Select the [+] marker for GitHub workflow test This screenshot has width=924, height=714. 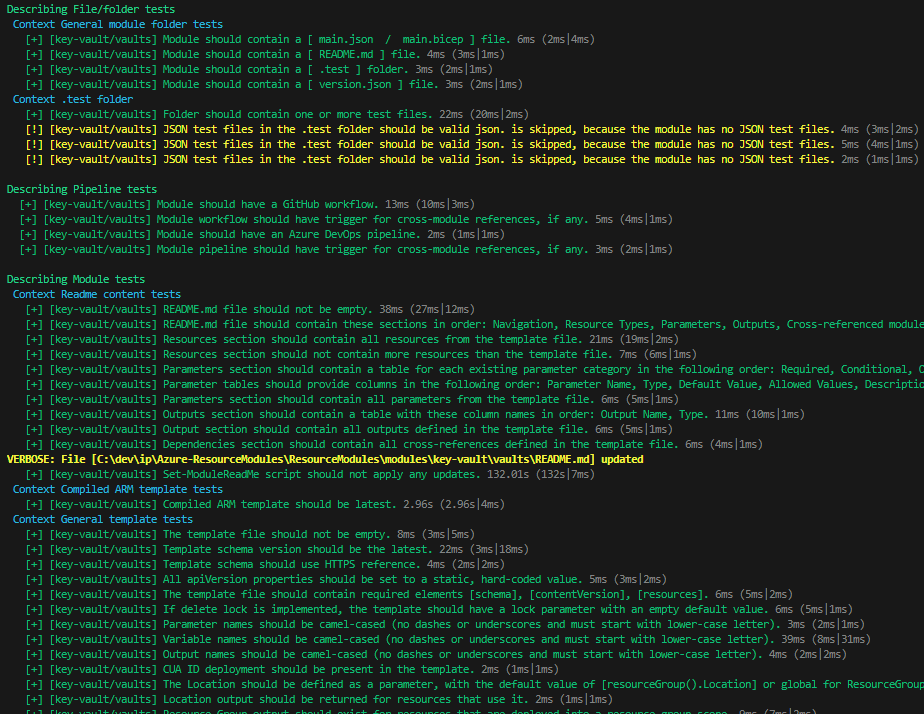point(34,203)
